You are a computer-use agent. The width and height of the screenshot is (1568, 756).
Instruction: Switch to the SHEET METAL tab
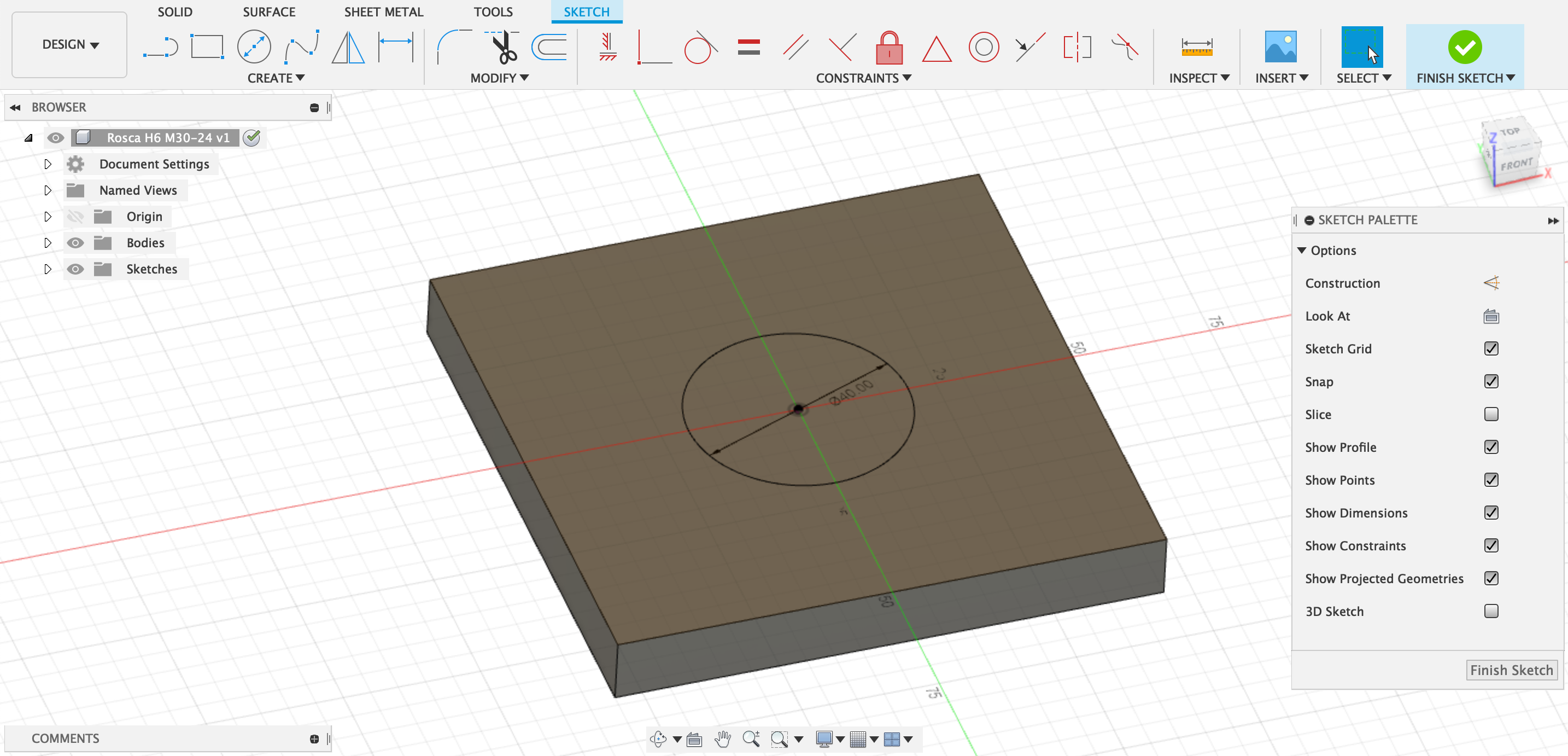point(383,11)
